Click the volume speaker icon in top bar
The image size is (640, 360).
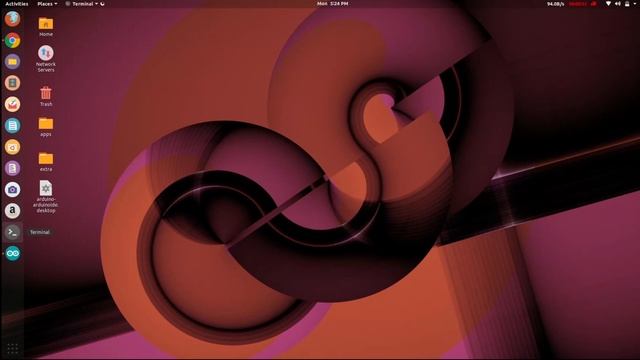point(618,4)
